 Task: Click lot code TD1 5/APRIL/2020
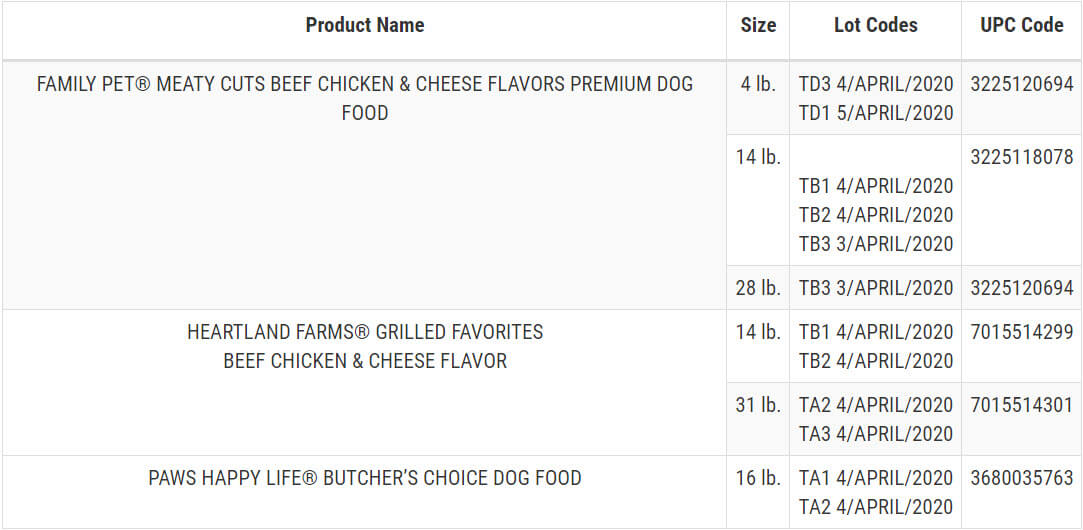tap(876, 113)
